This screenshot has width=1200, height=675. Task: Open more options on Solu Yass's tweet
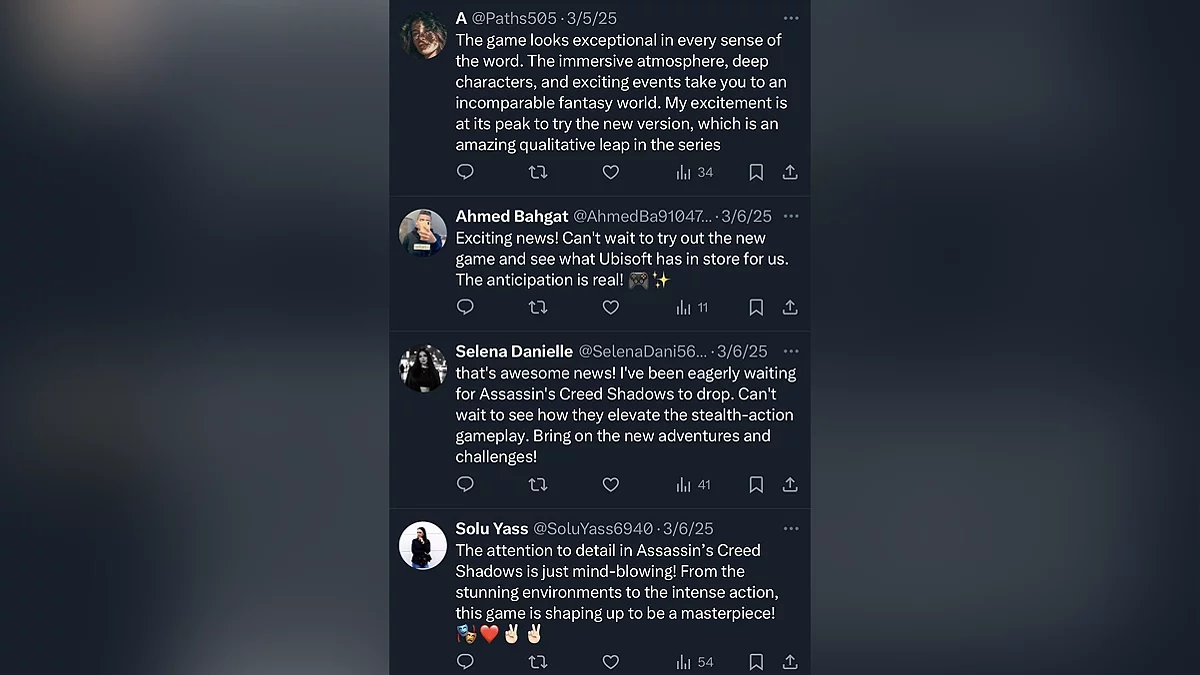point(791,528)
